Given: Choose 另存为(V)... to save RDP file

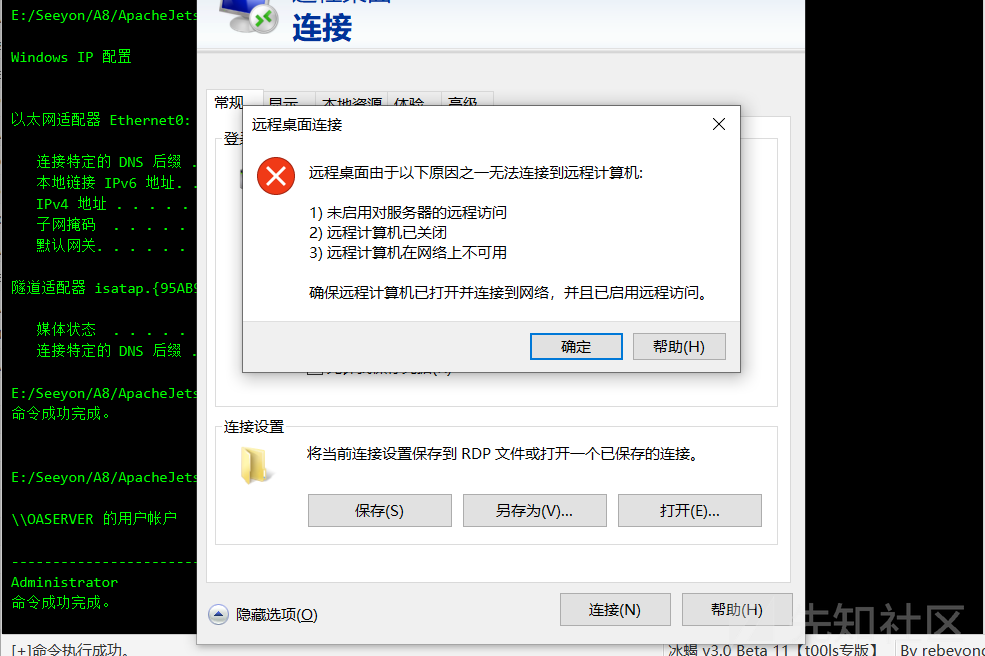Looking at the screenshot, I should (535, 510).
